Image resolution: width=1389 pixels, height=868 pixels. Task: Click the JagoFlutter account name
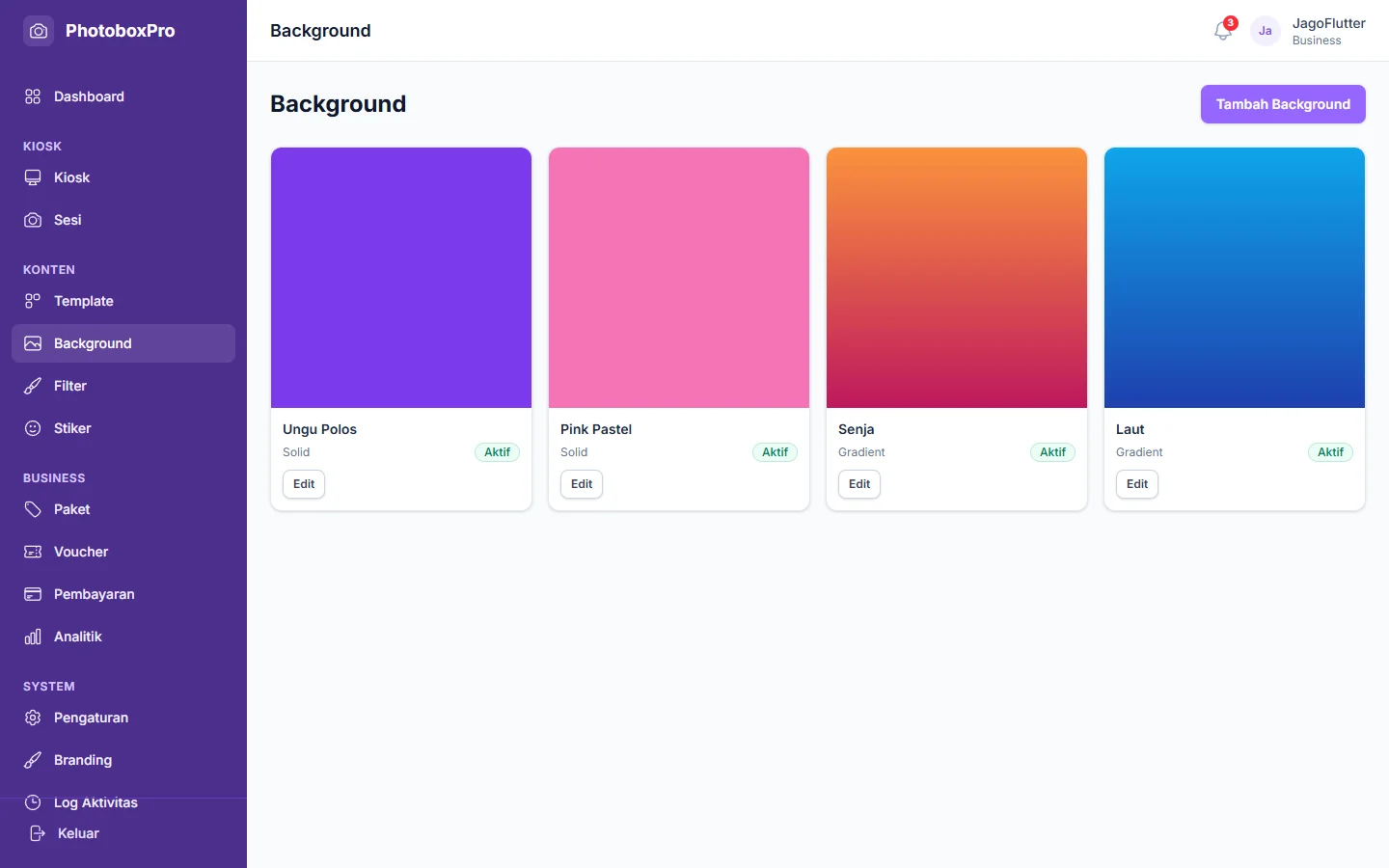point(1328,23)
